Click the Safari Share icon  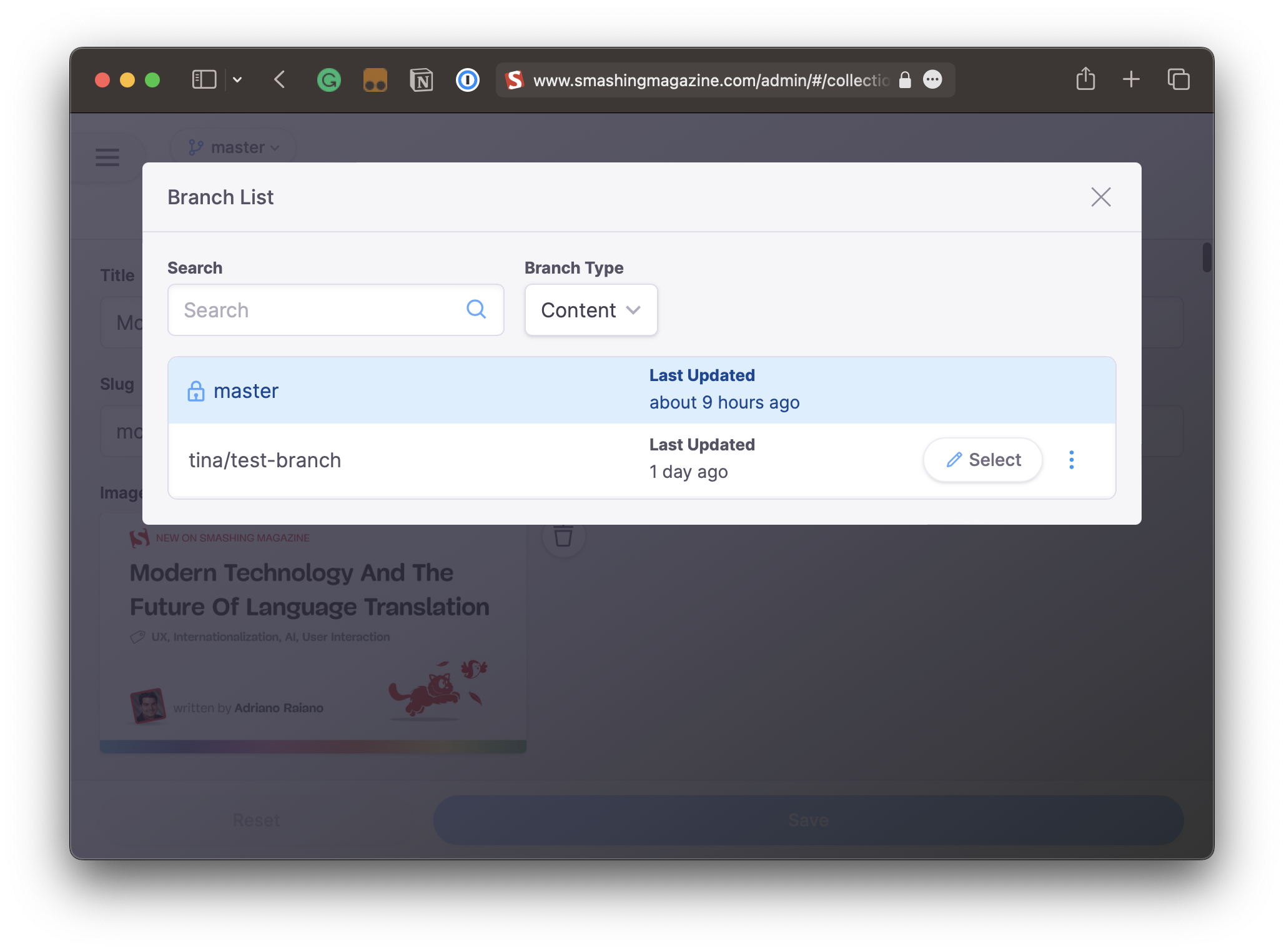(1085, 79)
